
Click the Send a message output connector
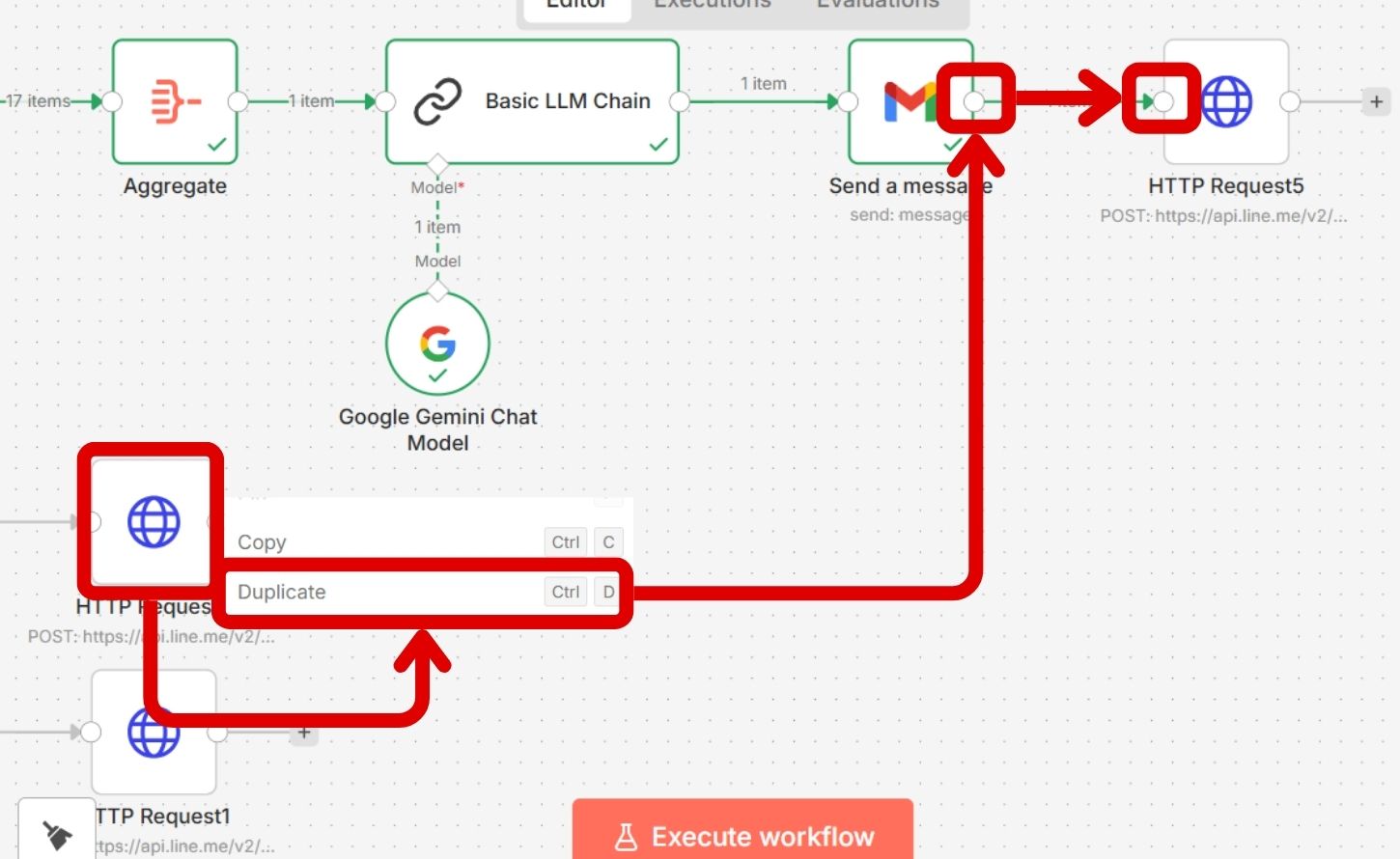coord(974,101)
